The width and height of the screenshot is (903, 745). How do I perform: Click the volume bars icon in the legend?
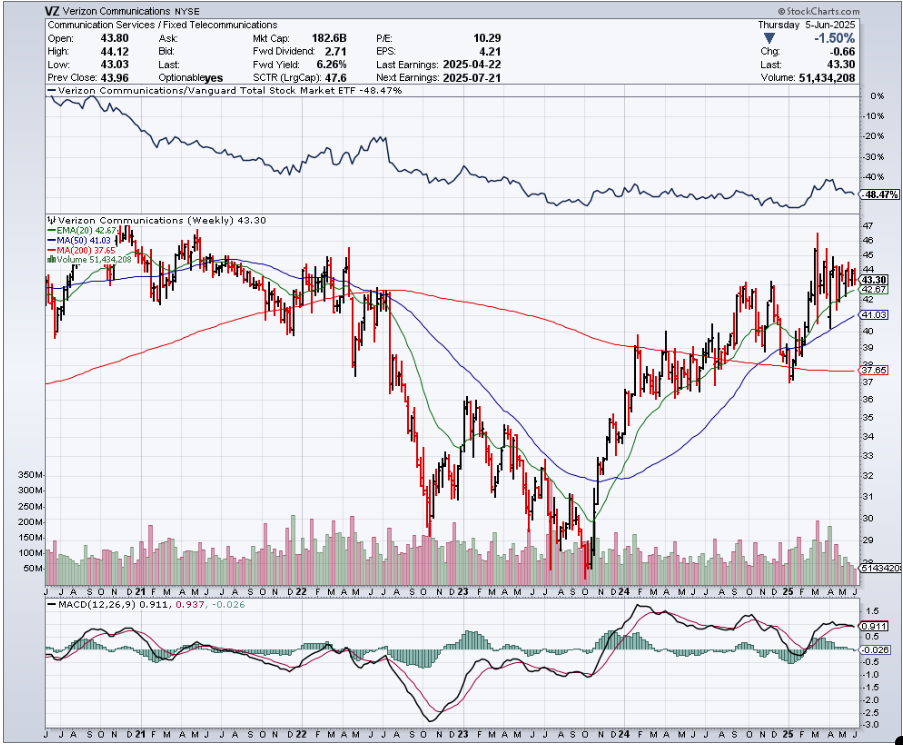pyautogui.click(x=52, y=260)
